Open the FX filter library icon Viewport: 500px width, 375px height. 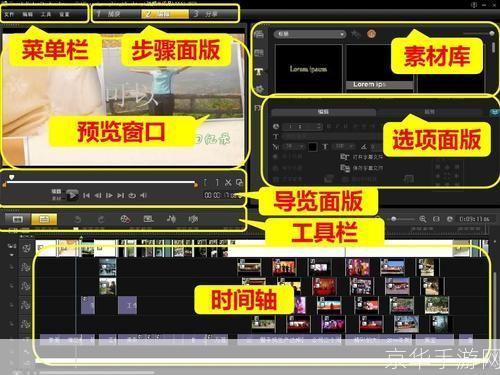(x=258, y=108)
